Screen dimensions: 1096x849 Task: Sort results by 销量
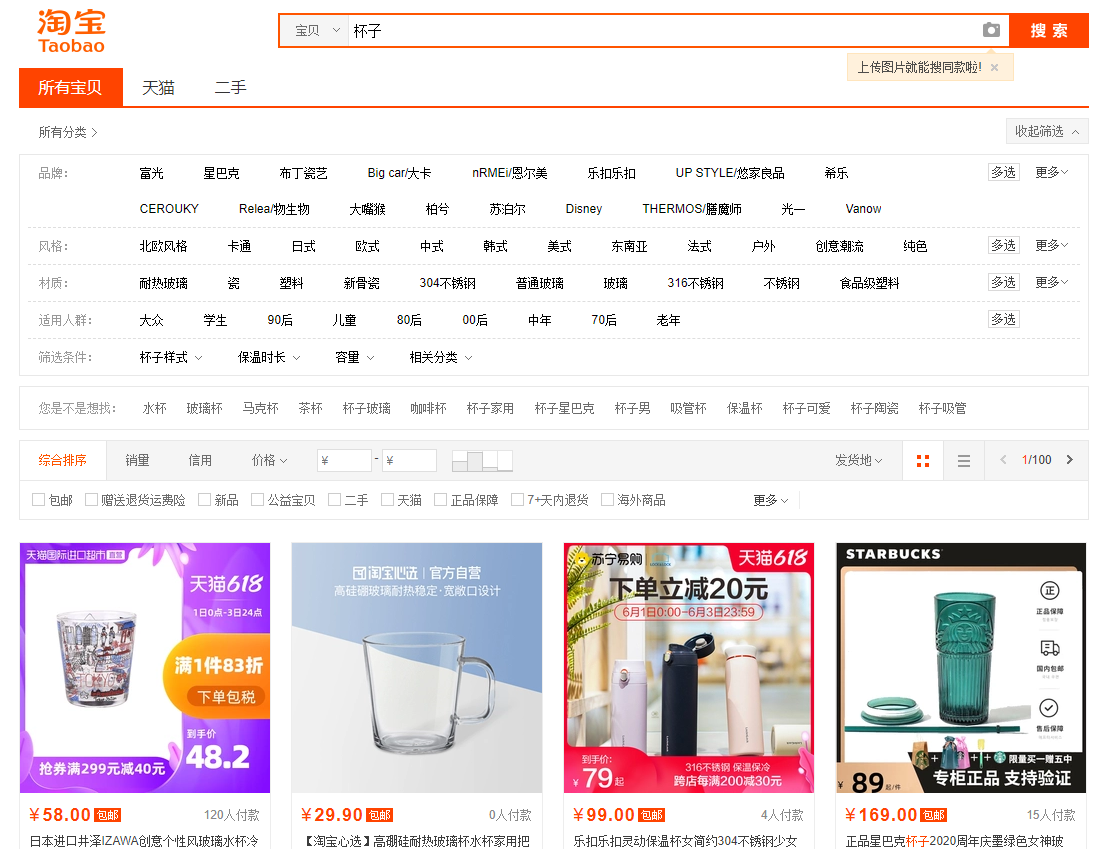(x=137, y=460)
